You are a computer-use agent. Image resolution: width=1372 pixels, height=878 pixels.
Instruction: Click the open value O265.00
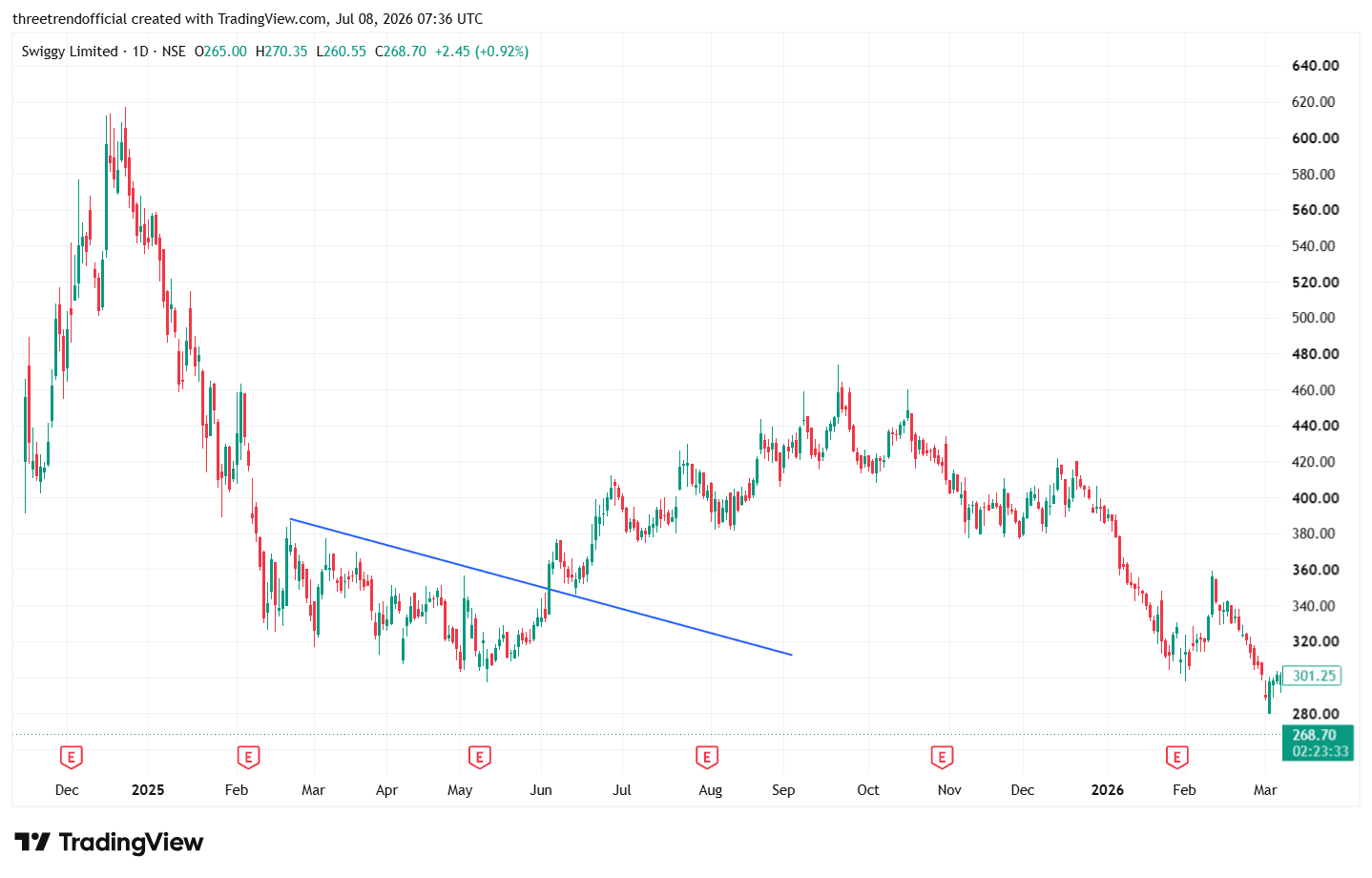click(x=220, y=52)
